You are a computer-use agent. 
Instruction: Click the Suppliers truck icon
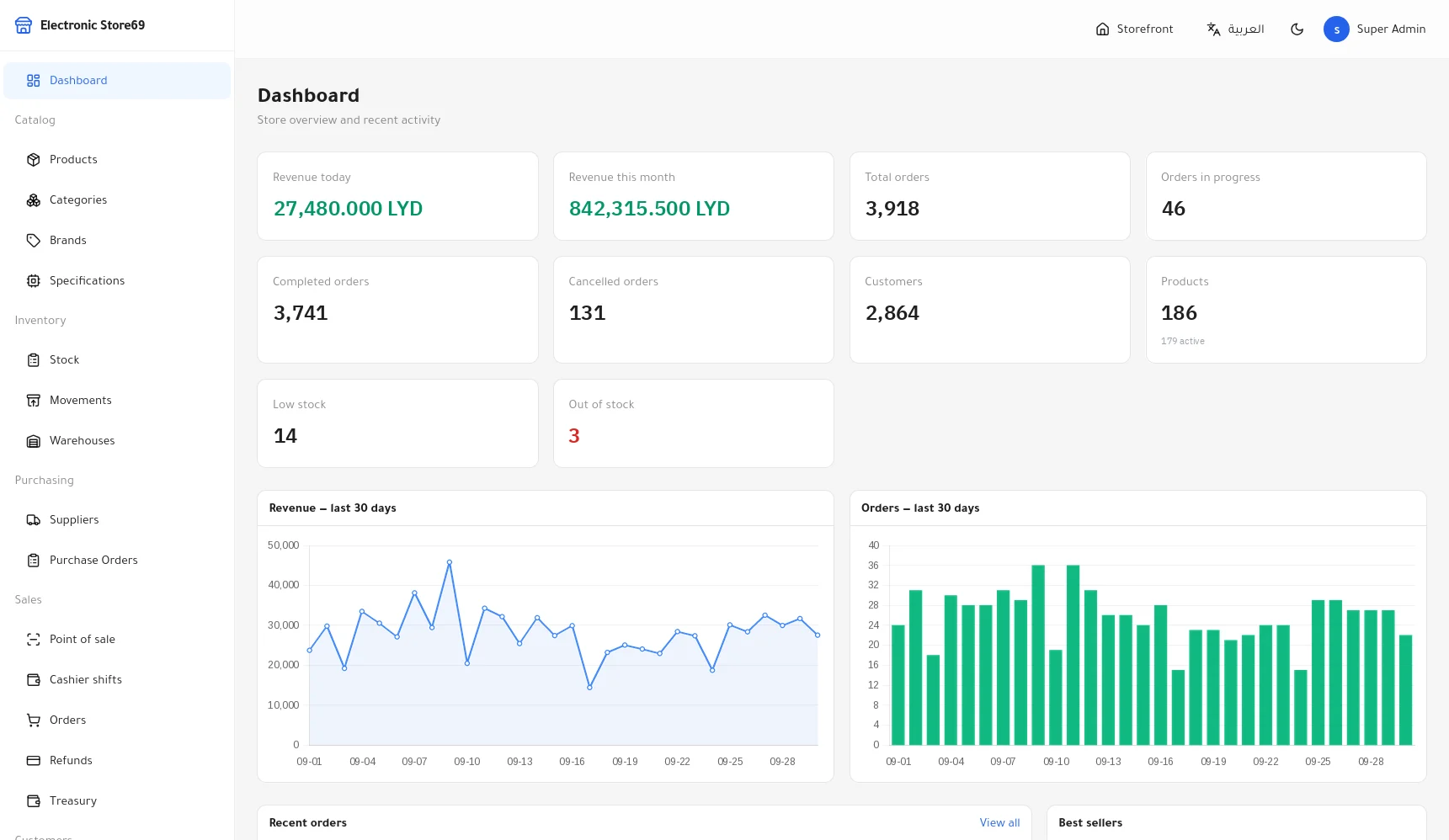pos(34,520)
